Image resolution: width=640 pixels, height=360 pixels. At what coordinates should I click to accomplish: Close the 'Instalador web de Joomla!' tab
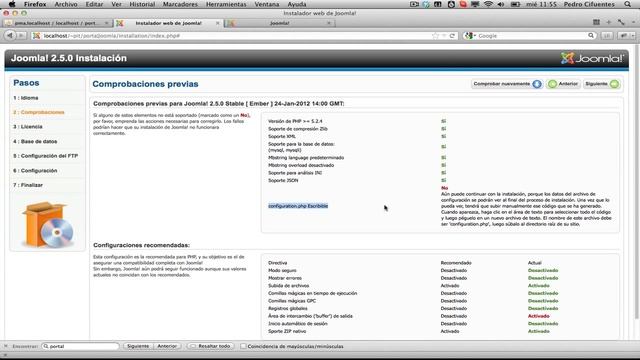click(217, 23)
